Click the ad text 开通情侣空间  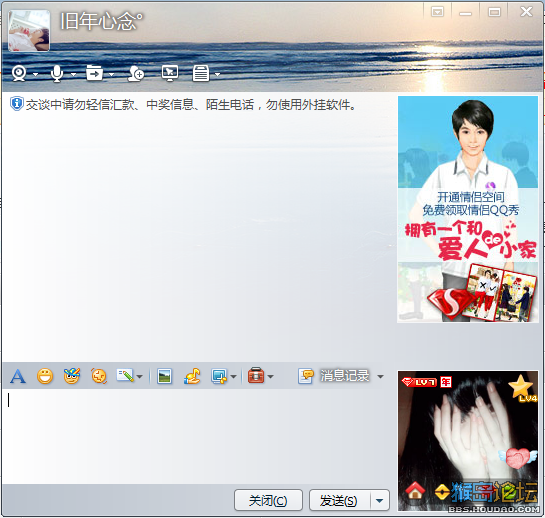pyautogui.click(x=471, y=197)
